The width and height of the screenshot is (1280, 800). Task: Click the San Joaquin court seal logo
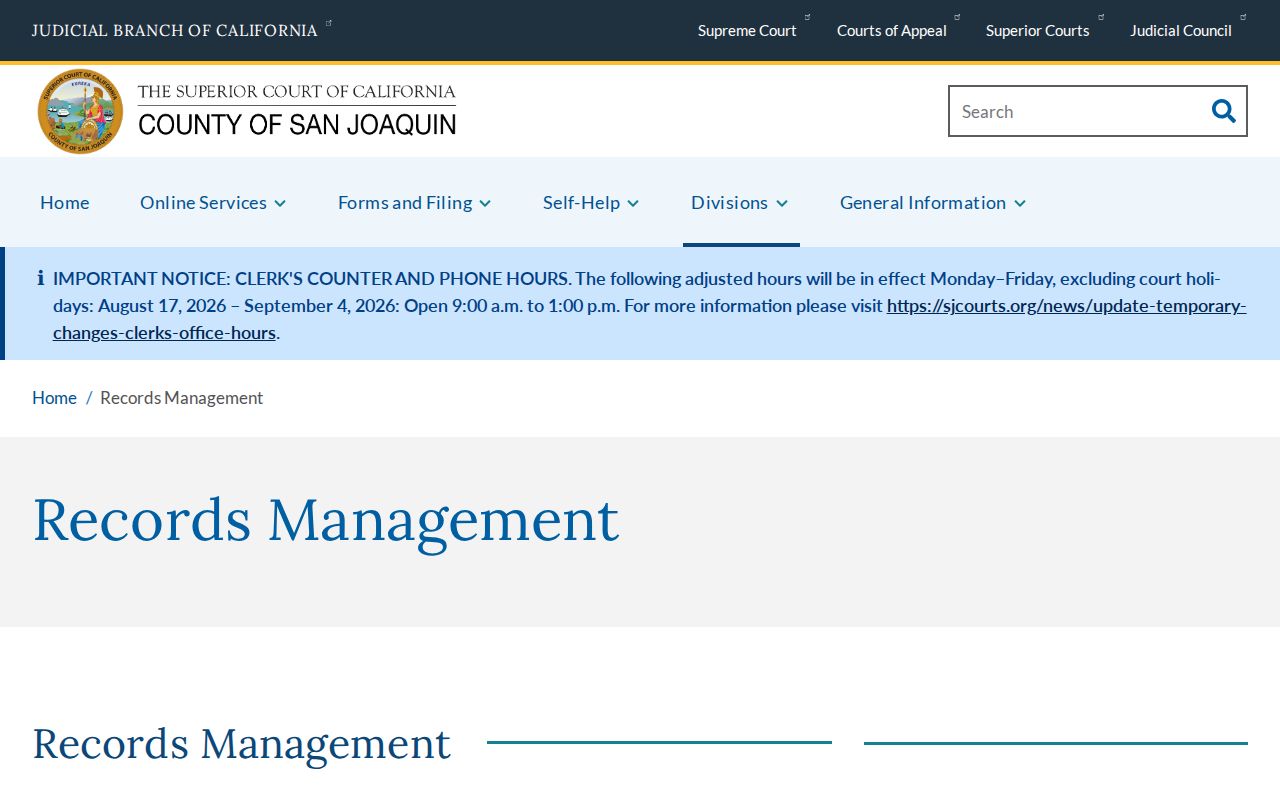(80, 111)
